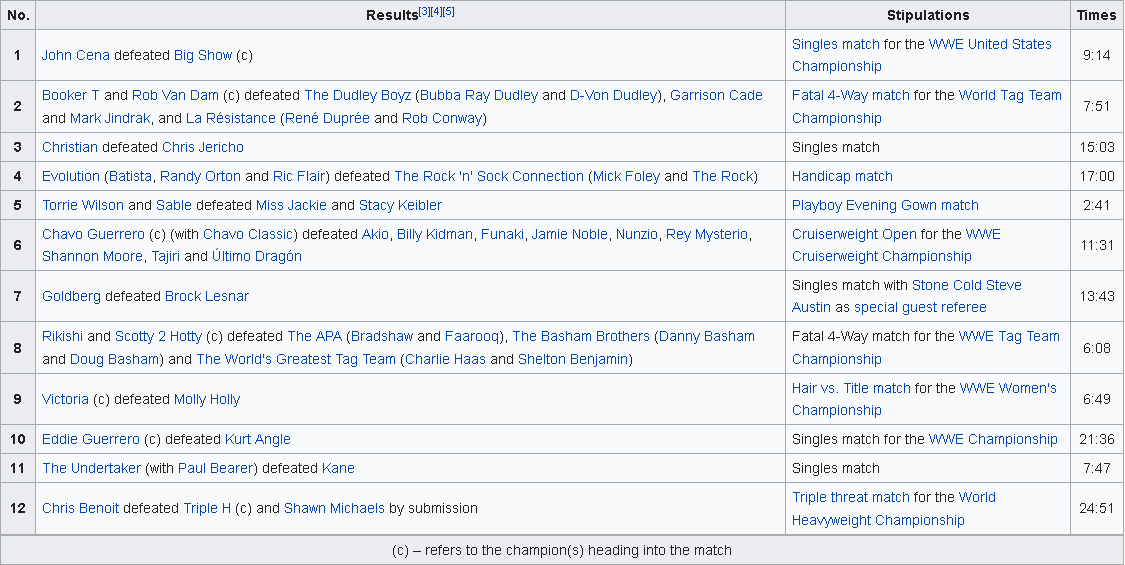1125x565 pixels.
Task: Click the Akio link
Action: pyautogui.click(x=375, y=234)
